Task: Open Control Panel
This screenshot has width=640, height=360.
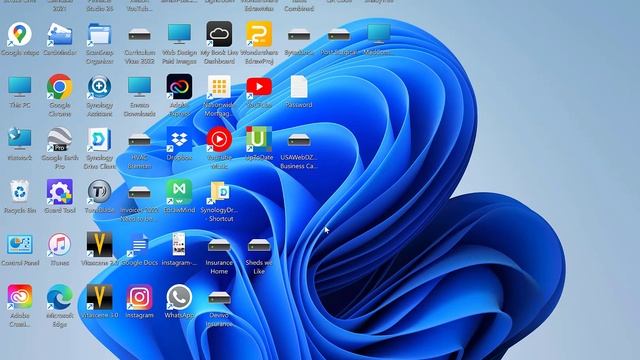Action: pyautogui.click(x=20, y=244)
